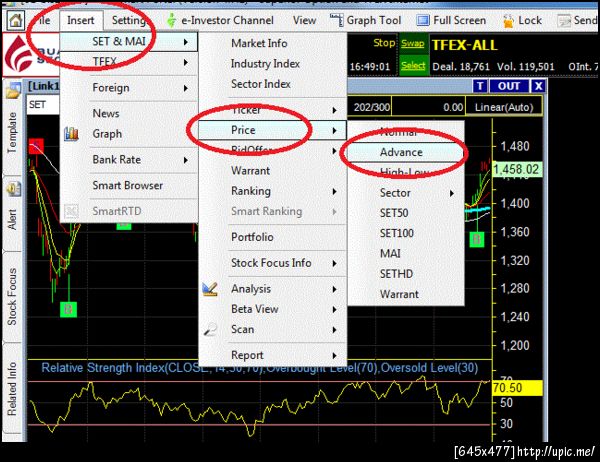Screen dimensions: 600x462
Task: Click the Alert speaker icon
Action: coord(13,189)
